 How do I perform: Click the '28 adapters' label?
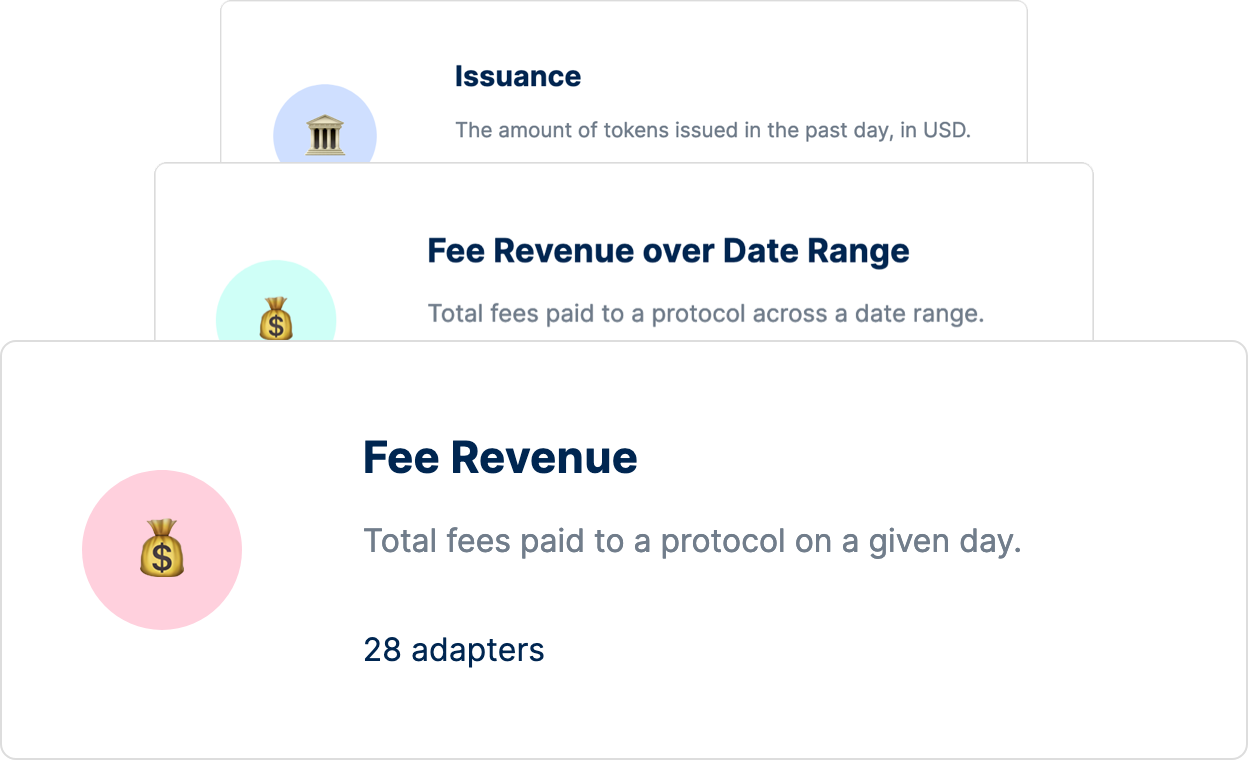pos(454,650)
